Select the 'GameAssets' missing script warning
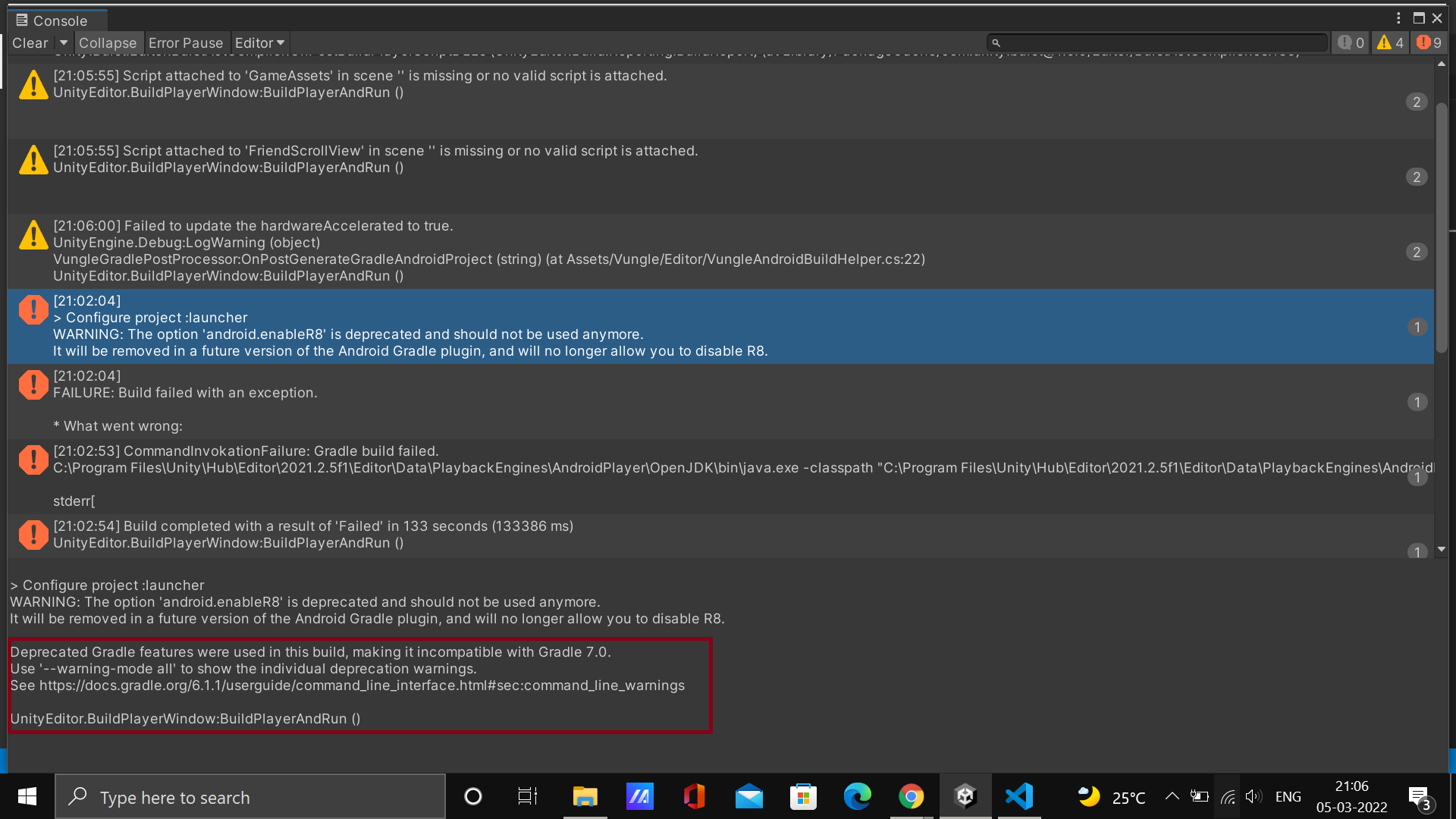 point(720,100)
